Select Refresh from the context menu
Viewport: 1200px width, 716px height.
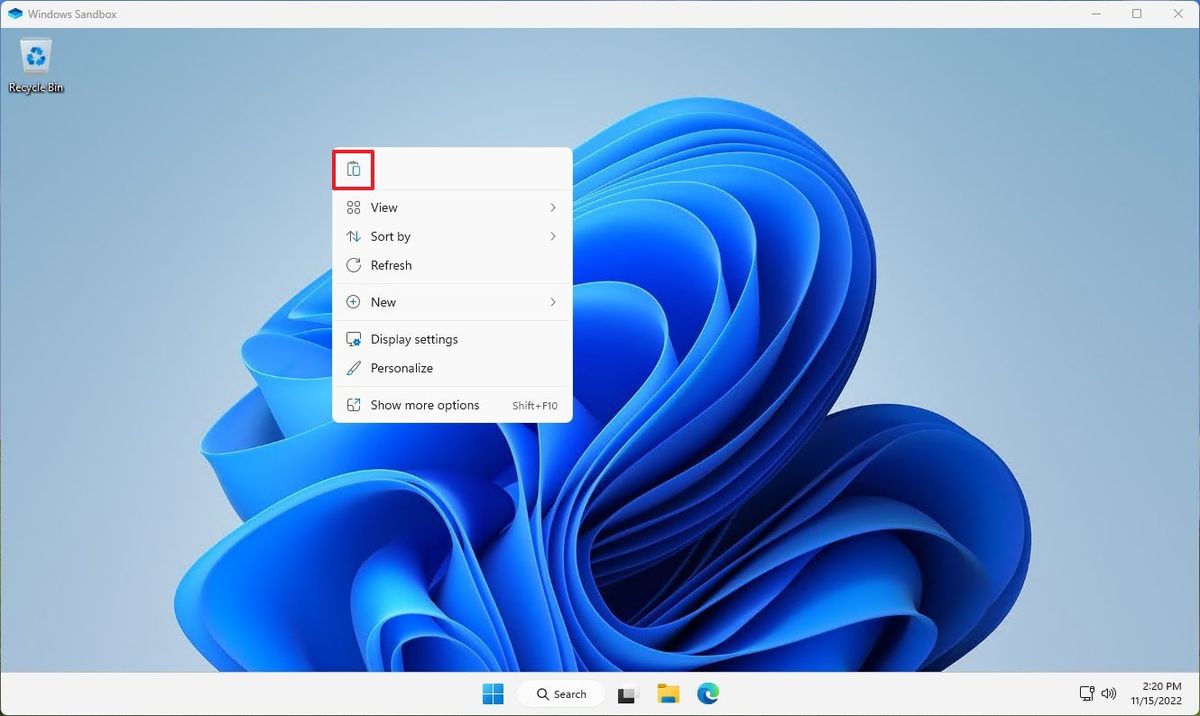tap(390, 265)
